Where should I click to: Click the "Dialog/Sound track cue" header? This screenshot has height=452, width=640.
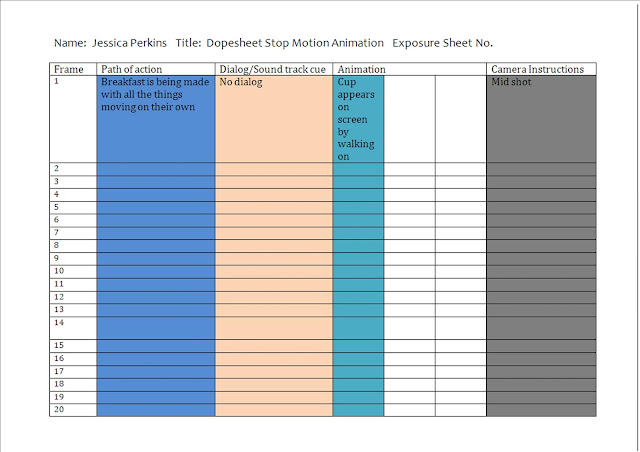(273, 69)
